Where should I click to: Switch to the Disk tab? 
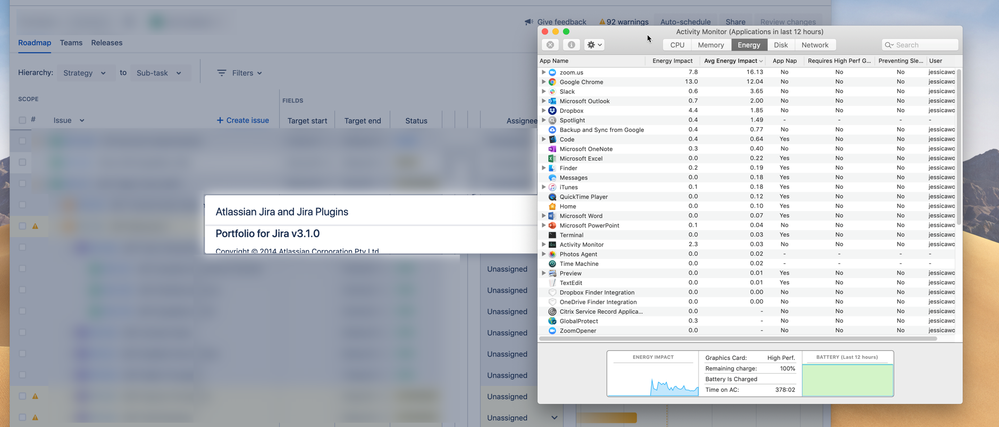781,45
